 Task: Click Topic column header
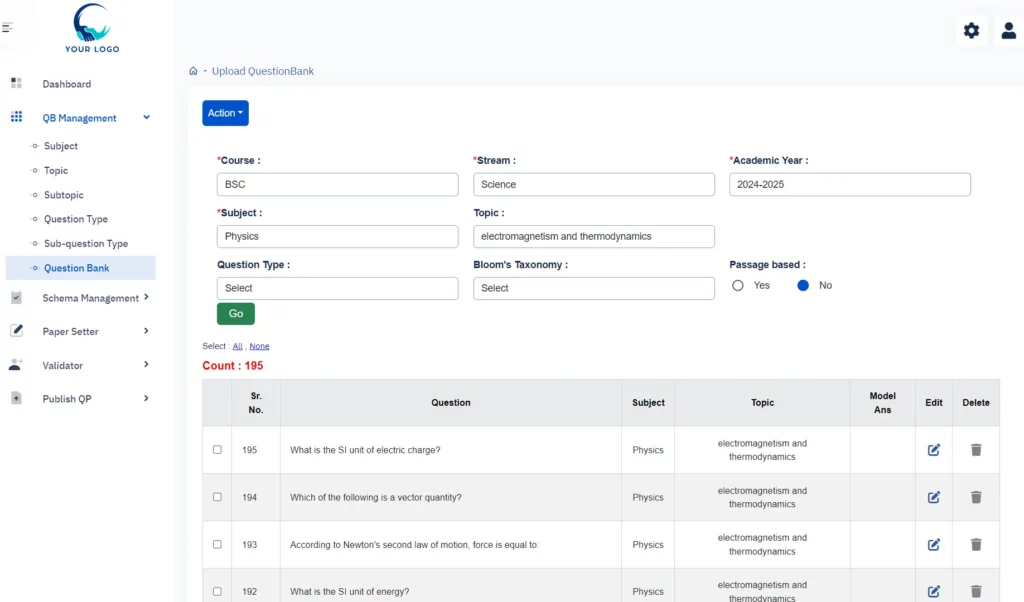[x=762, y=403]
